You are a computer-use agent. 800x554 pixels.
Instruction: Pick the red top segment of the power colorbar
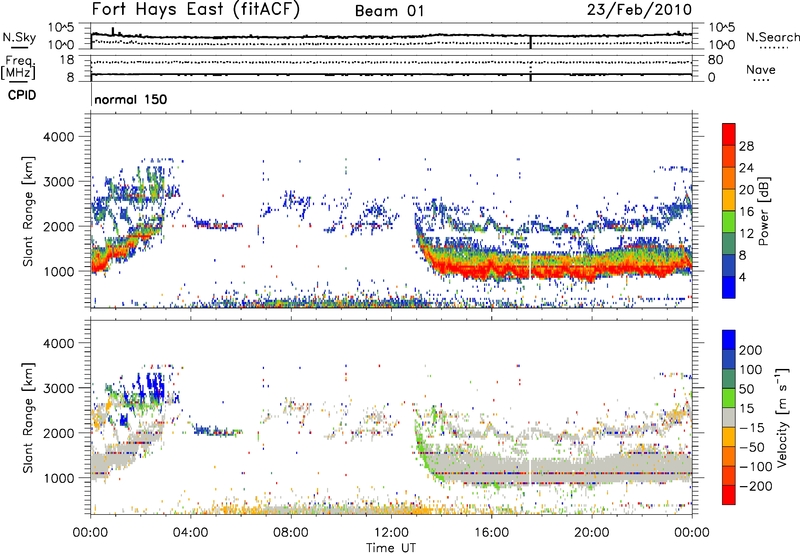tap(729, 134)
